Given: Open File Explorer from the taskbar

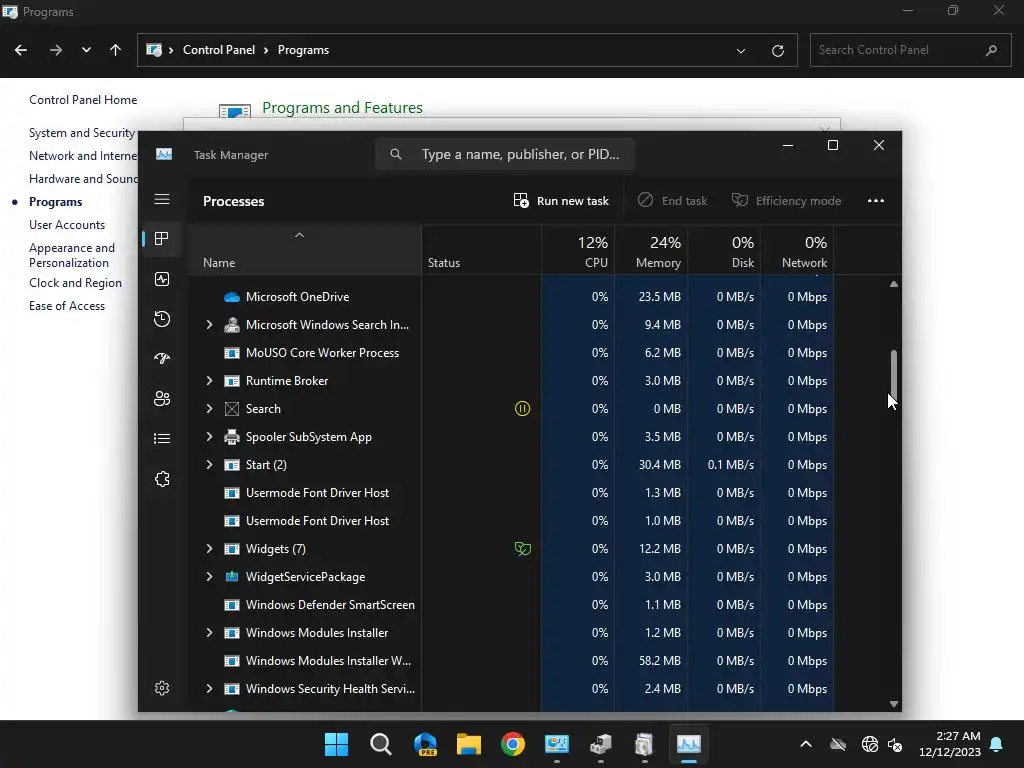Looking at the screenshot, I should point(469,744).
